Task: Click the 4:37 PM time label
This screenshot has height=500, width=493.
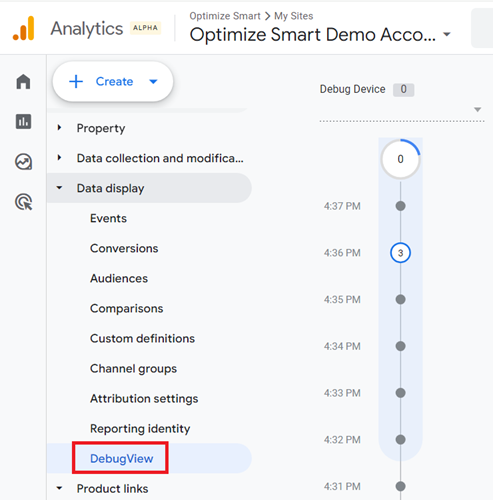Action: [342, 206]
